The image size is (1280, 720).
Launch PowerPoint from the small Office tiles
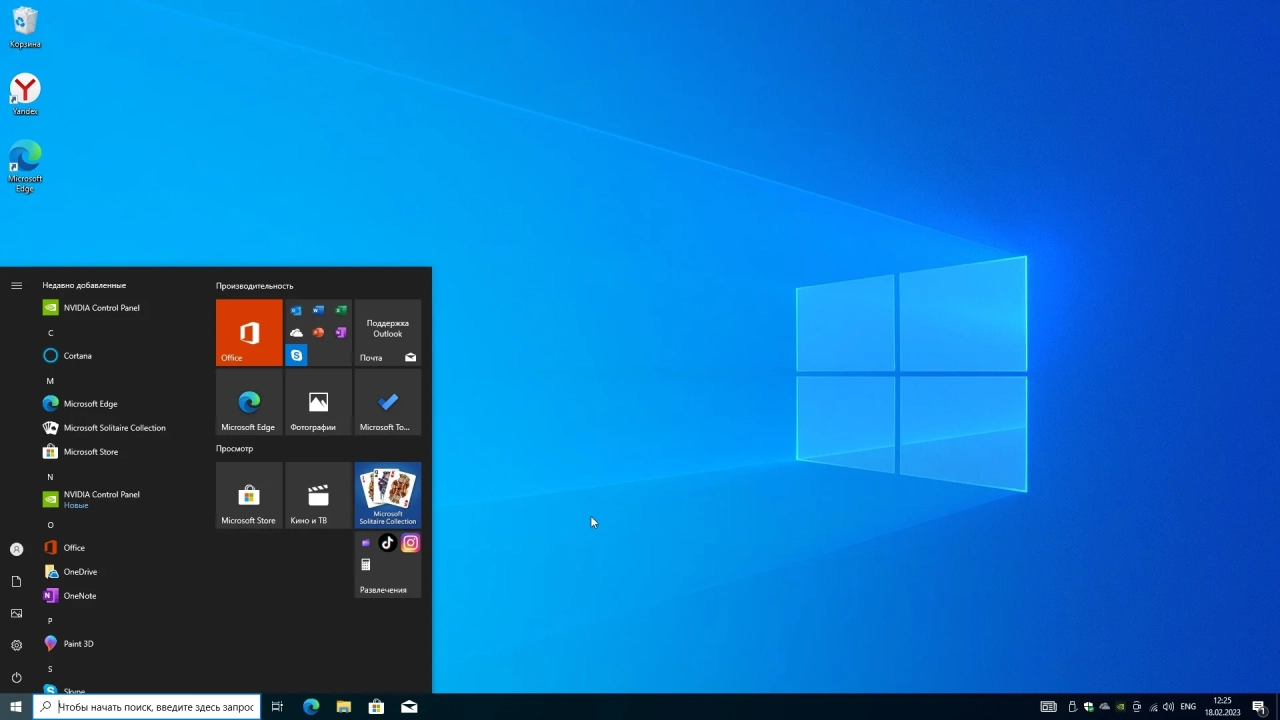318,333
